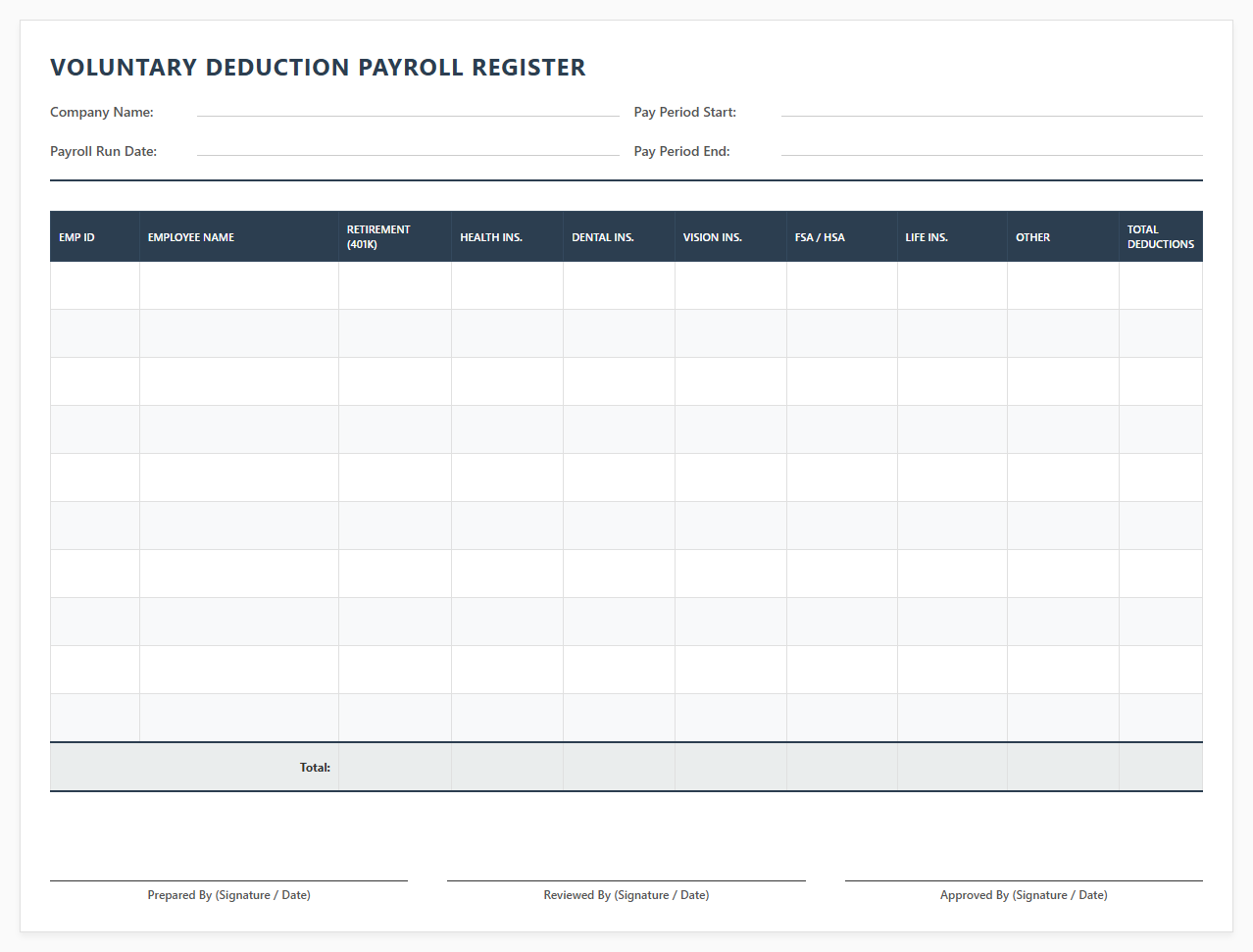Click the LIFE INS. column header
This screenshot has width=1253, height=952.
953,236
